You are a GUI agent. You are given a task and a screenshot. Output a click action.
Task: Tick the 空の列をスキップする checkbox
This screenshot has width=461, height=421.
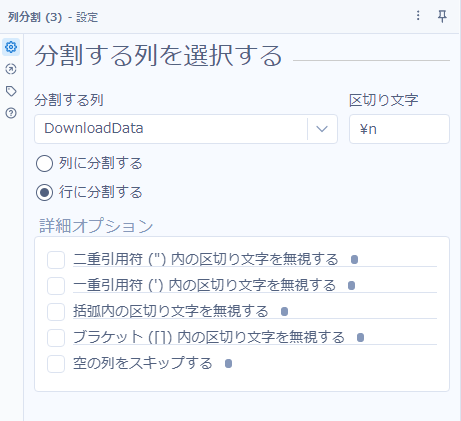(56, 364)
